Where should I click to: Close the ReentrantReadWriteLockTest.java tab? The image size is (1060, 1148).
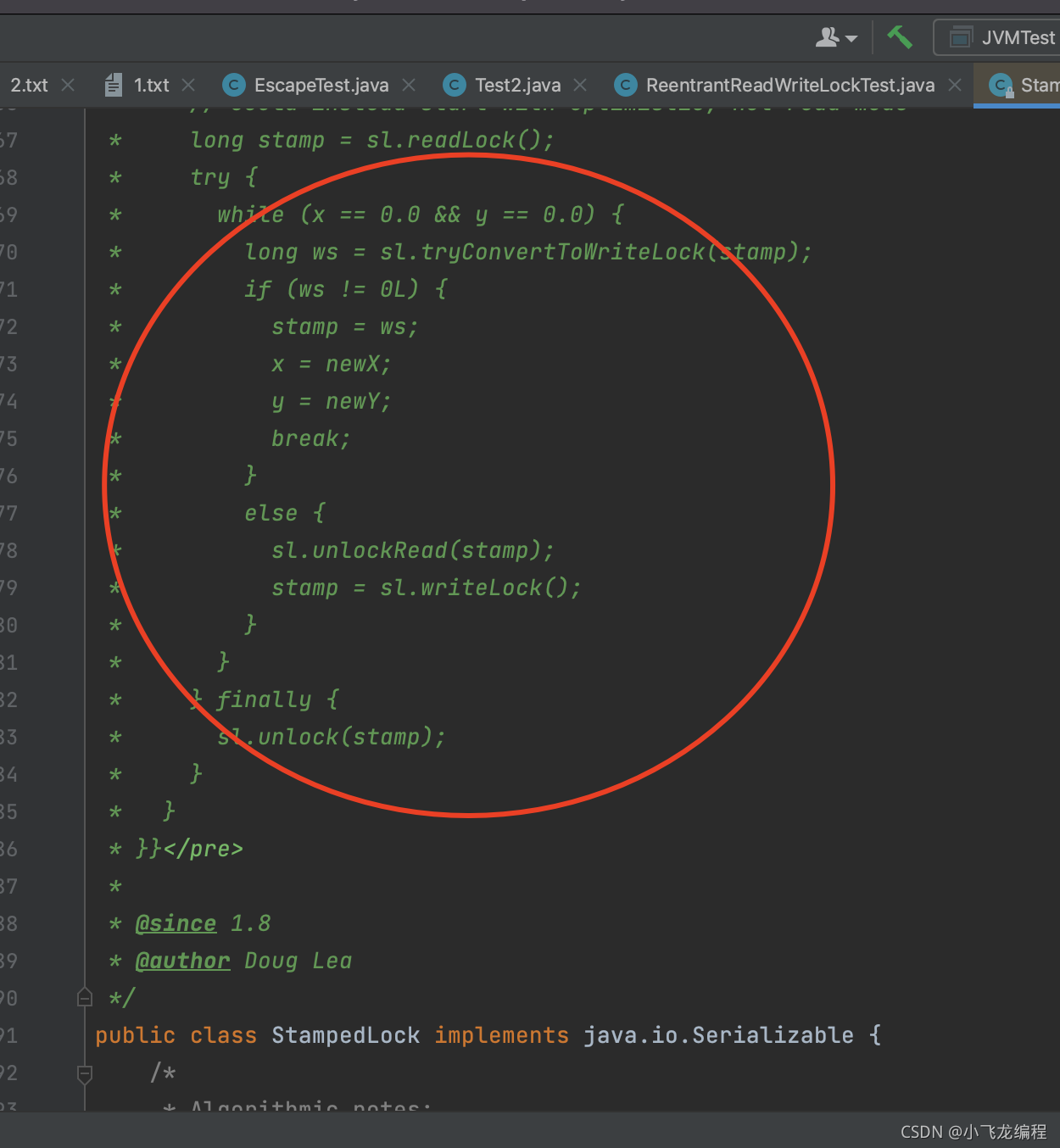[x=955, y=85]
